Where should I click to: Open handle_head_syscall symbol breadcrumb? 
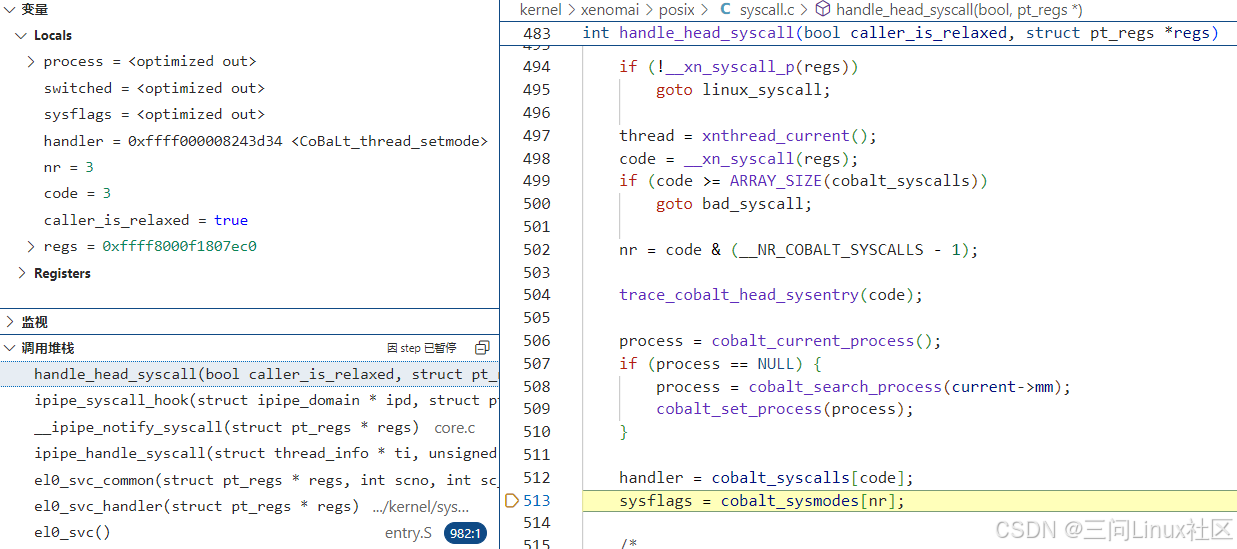point(959,10)
